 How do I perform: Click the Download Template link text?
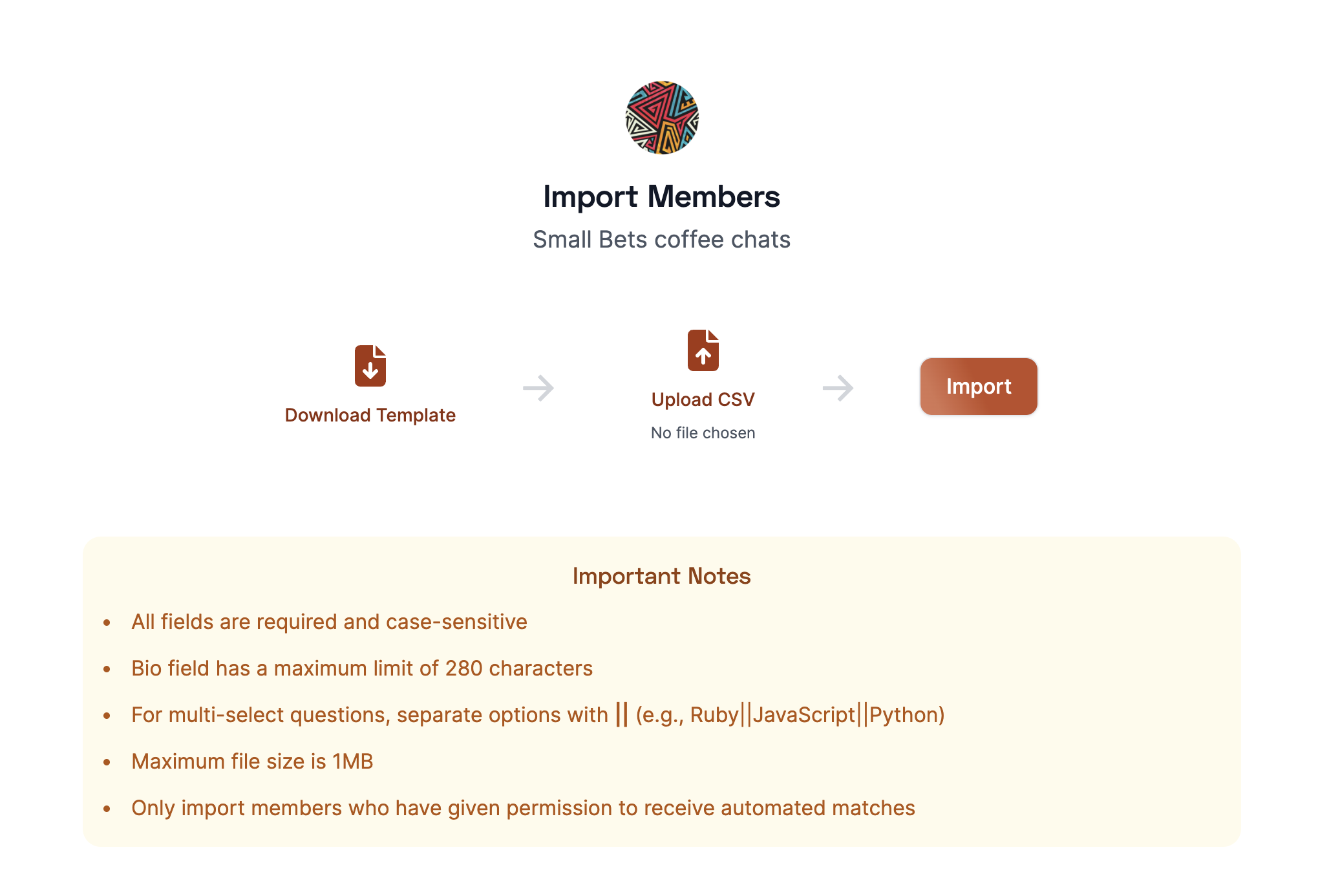click(370, 415)
